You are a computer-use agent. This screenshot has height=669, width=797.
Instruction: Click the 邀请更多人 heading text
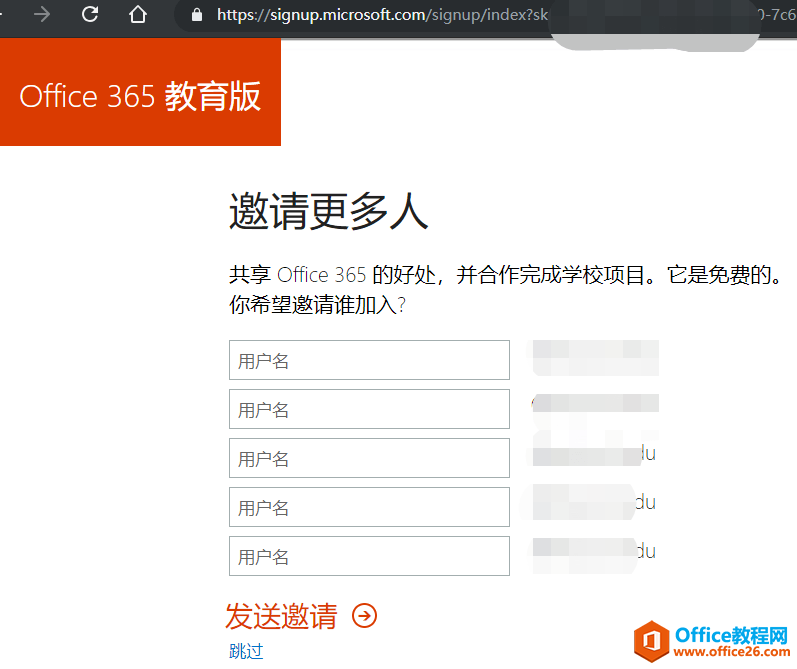[x=328, y=211]
